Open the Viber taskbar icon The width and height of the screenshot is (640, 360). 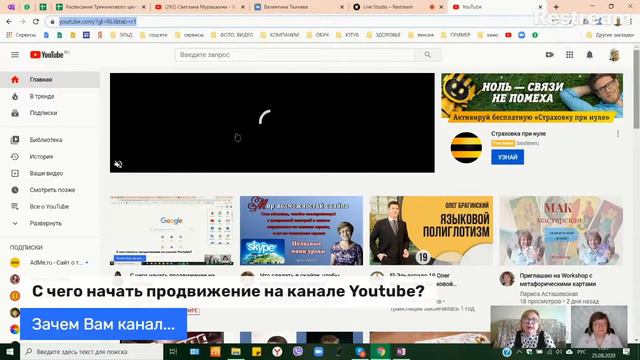298,351
